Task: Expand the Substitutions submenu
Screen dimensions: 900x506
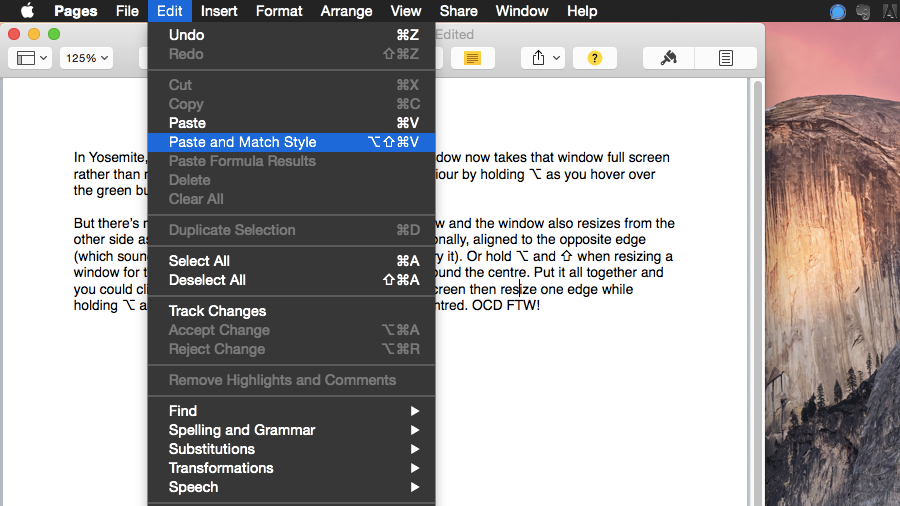Action: coord(292,449)
